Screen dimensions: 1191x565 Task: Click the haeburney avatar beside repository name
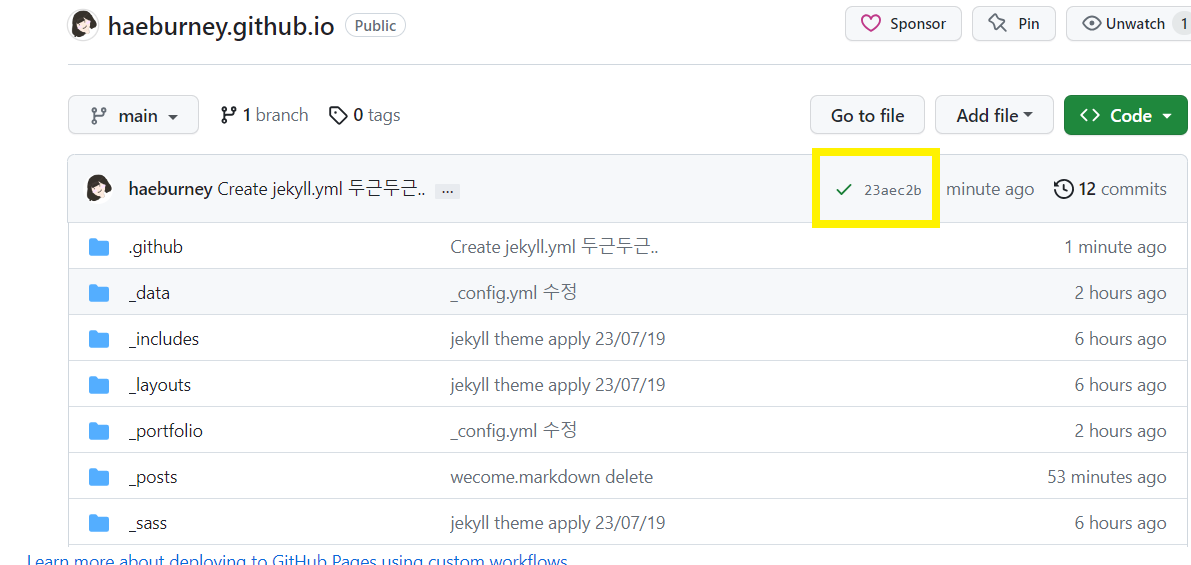click(83, 26)
